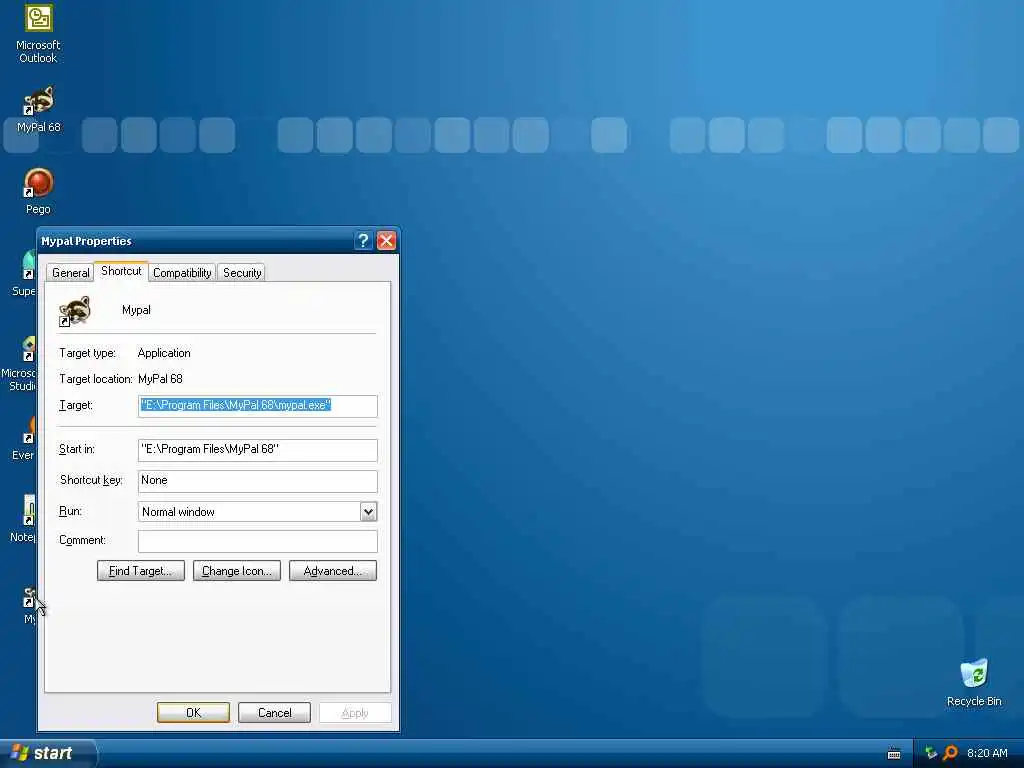Viewport: 1024px width, 768px height.
Task: Open the Advanced options
Action: [332, 571]
